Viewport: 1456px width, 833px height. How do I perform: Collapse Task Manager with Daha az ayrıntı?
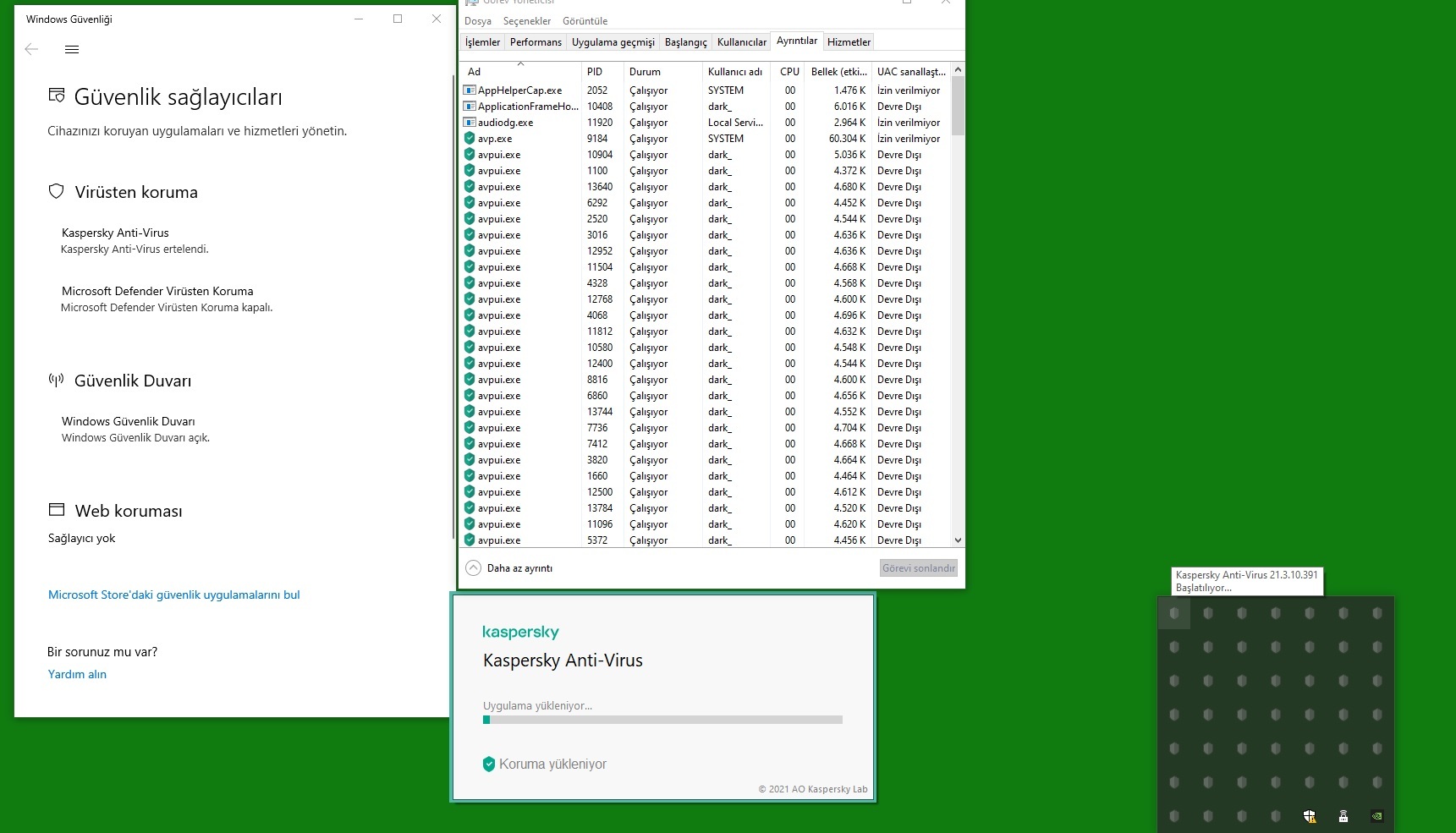(509, 568)
